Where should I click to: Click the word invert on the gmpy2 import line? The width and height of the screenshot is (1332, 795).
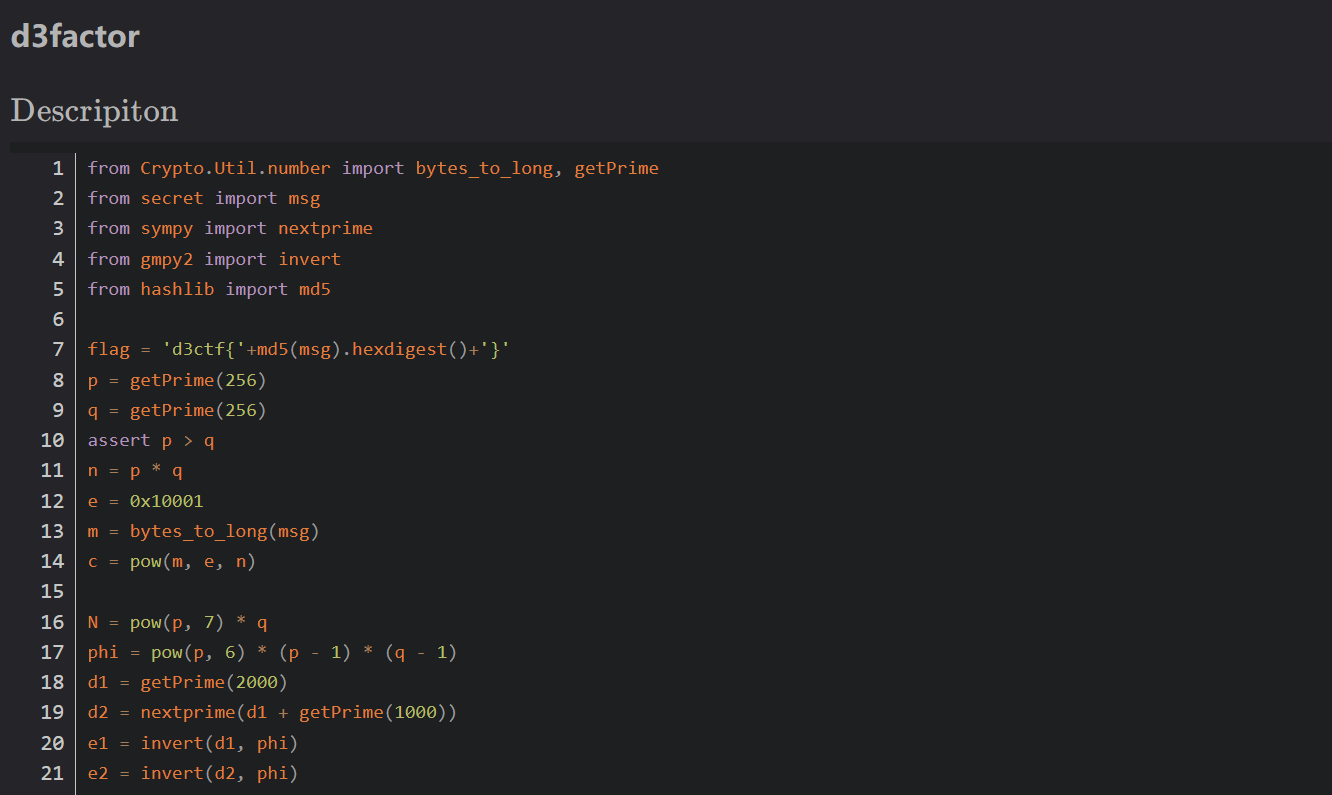tap(309, 259)
